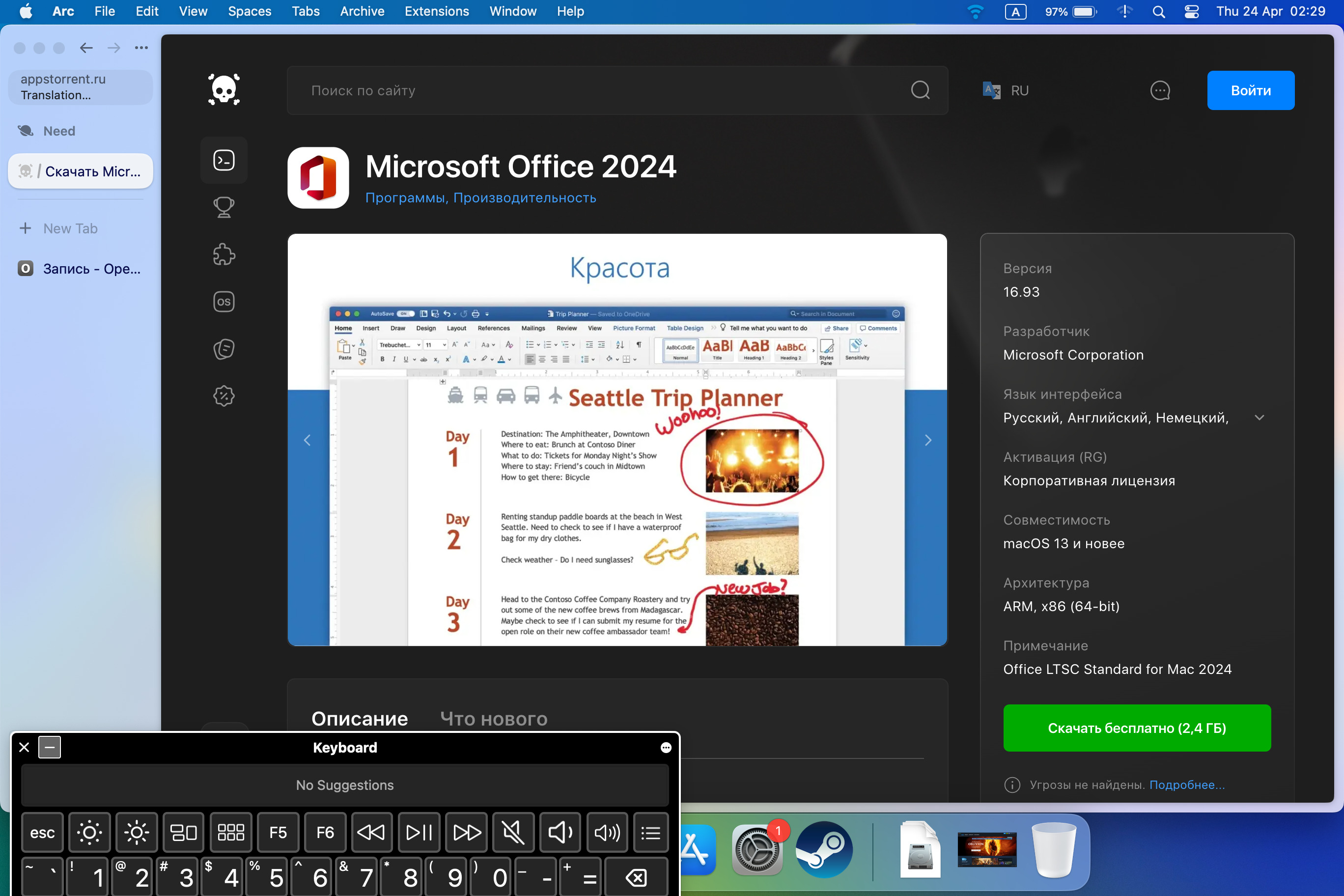Viewport: 1344px width, 896px height.
Task: Open the chat bubble icon near login
Action: (1159, 90)
